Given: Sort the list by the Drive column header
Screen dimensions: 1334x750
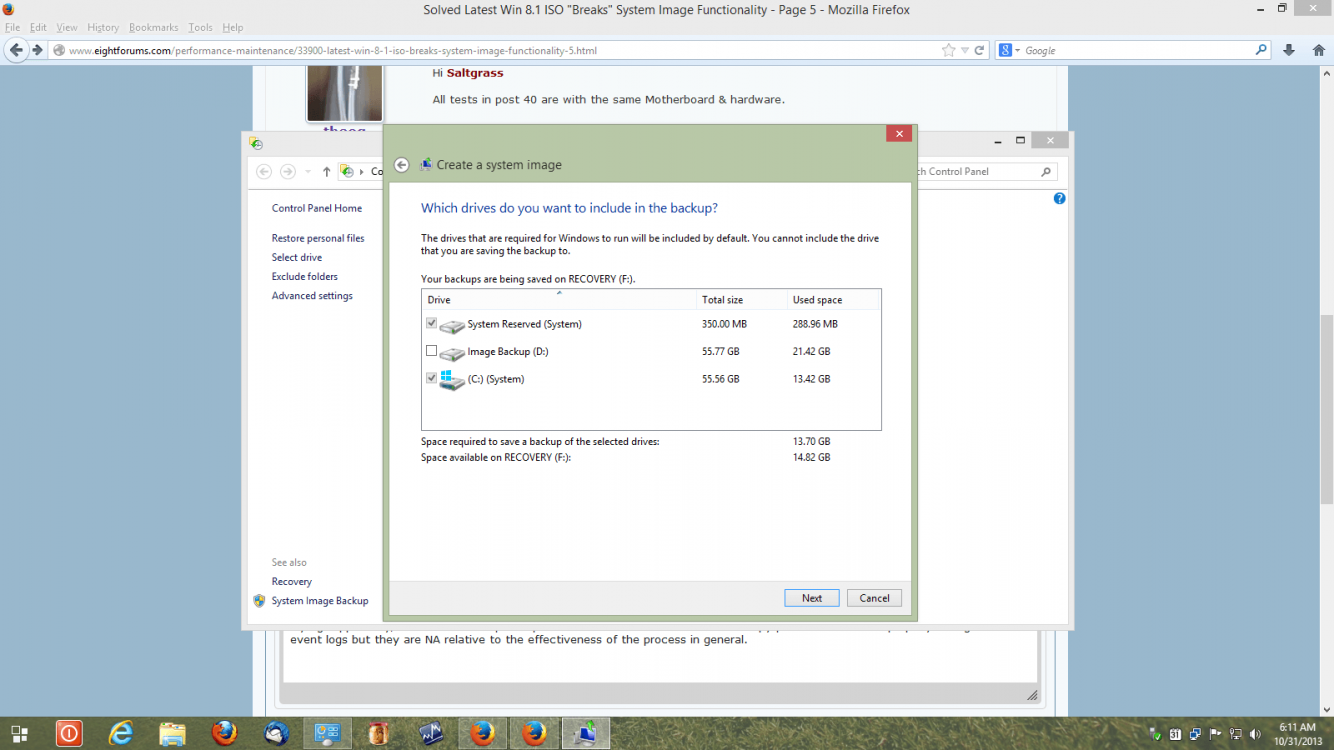Looking at the screenshot, I should coord(559,300).
